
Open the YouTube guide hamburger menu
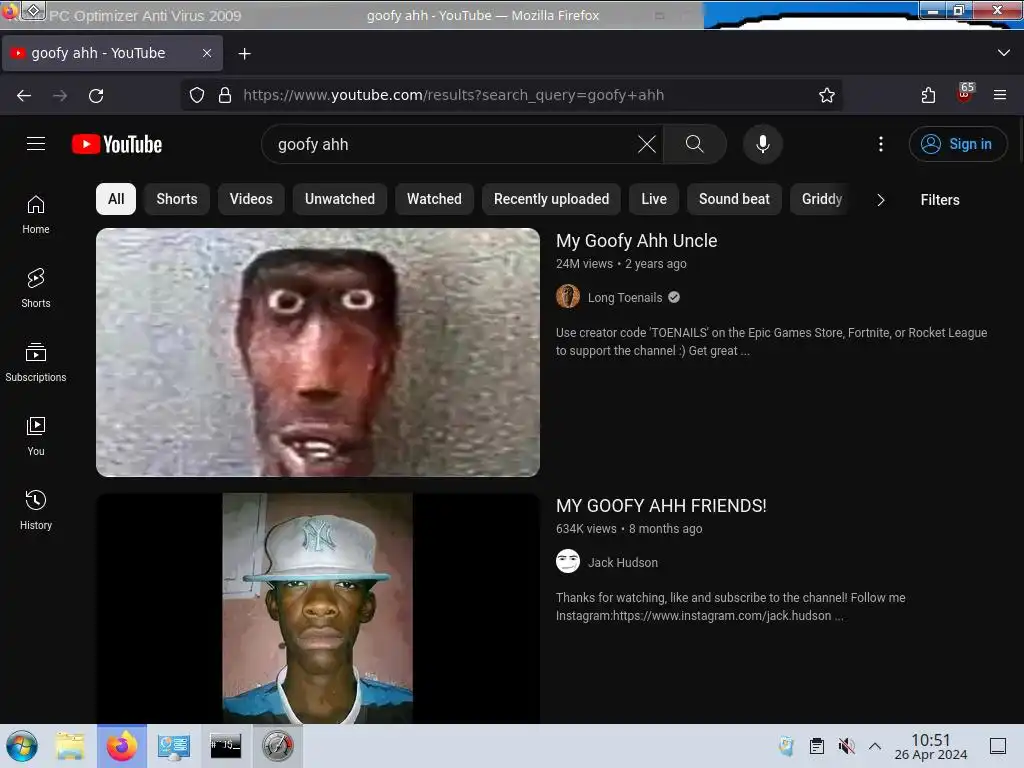[x=36, y=144]
